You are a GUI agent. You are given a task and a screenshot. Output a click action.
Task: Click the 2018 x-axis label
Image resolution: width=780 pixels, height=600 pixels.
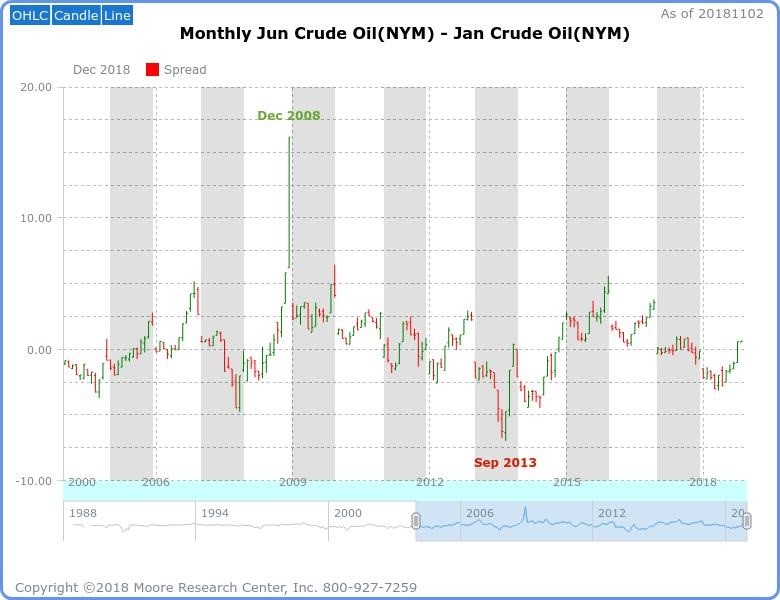pos(703,482)
